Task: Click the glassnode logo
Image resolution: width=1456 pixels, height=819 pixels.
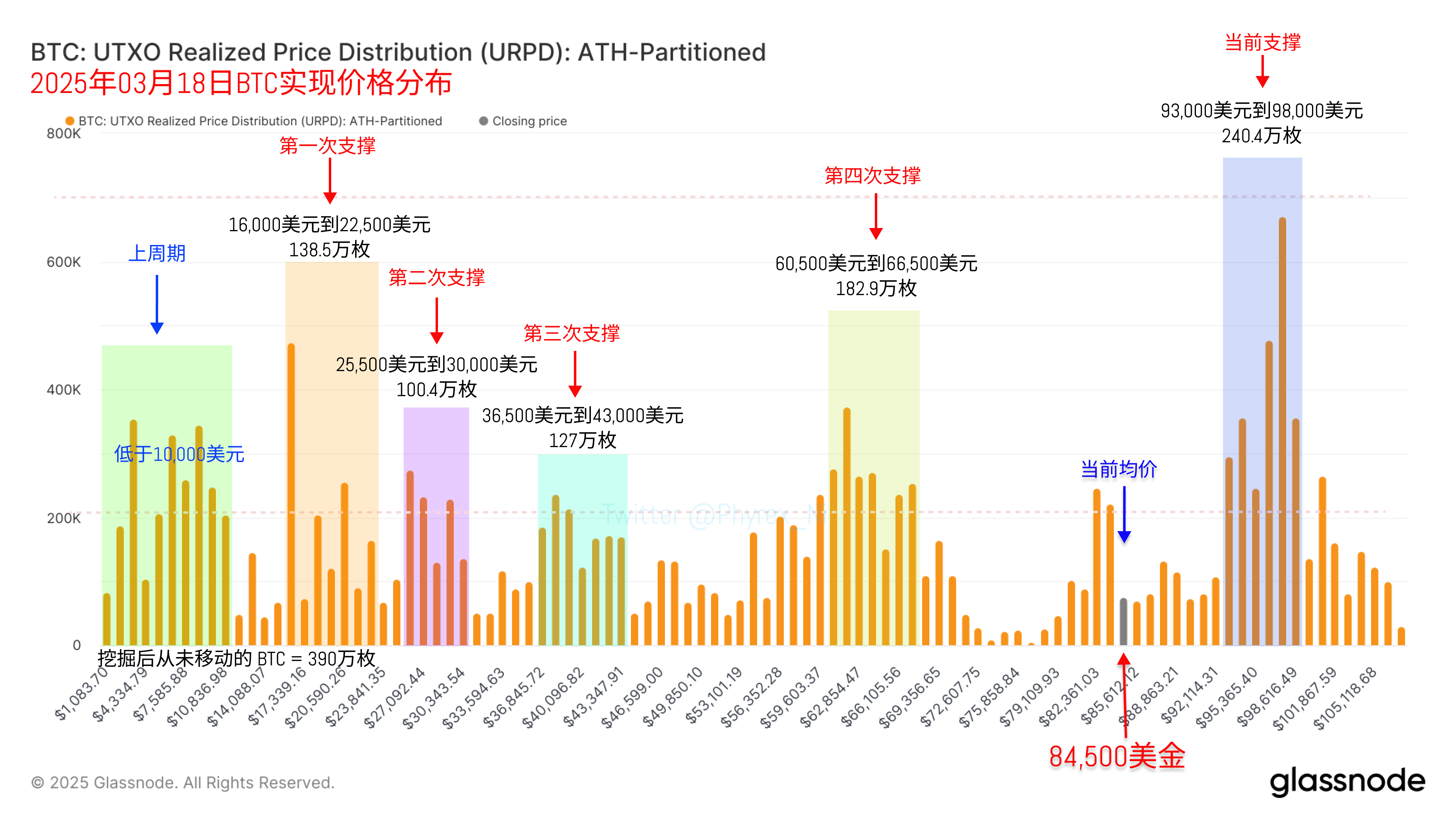Action: pos(1348,782)
